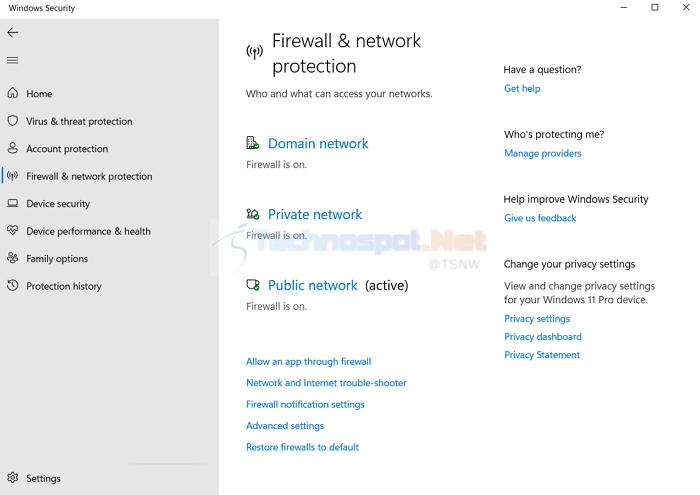Click the Account protection person icon
The height and width of the screenshot is (495, 700).
[13, 148]
